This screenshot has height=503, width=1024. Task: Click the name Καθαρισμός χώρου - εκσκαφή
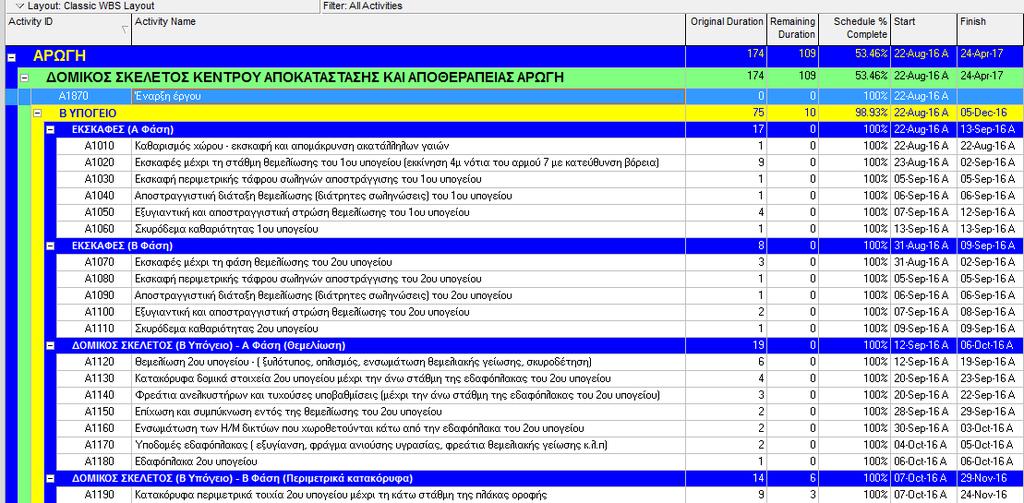pyautogui.click(x=291, y=146)
